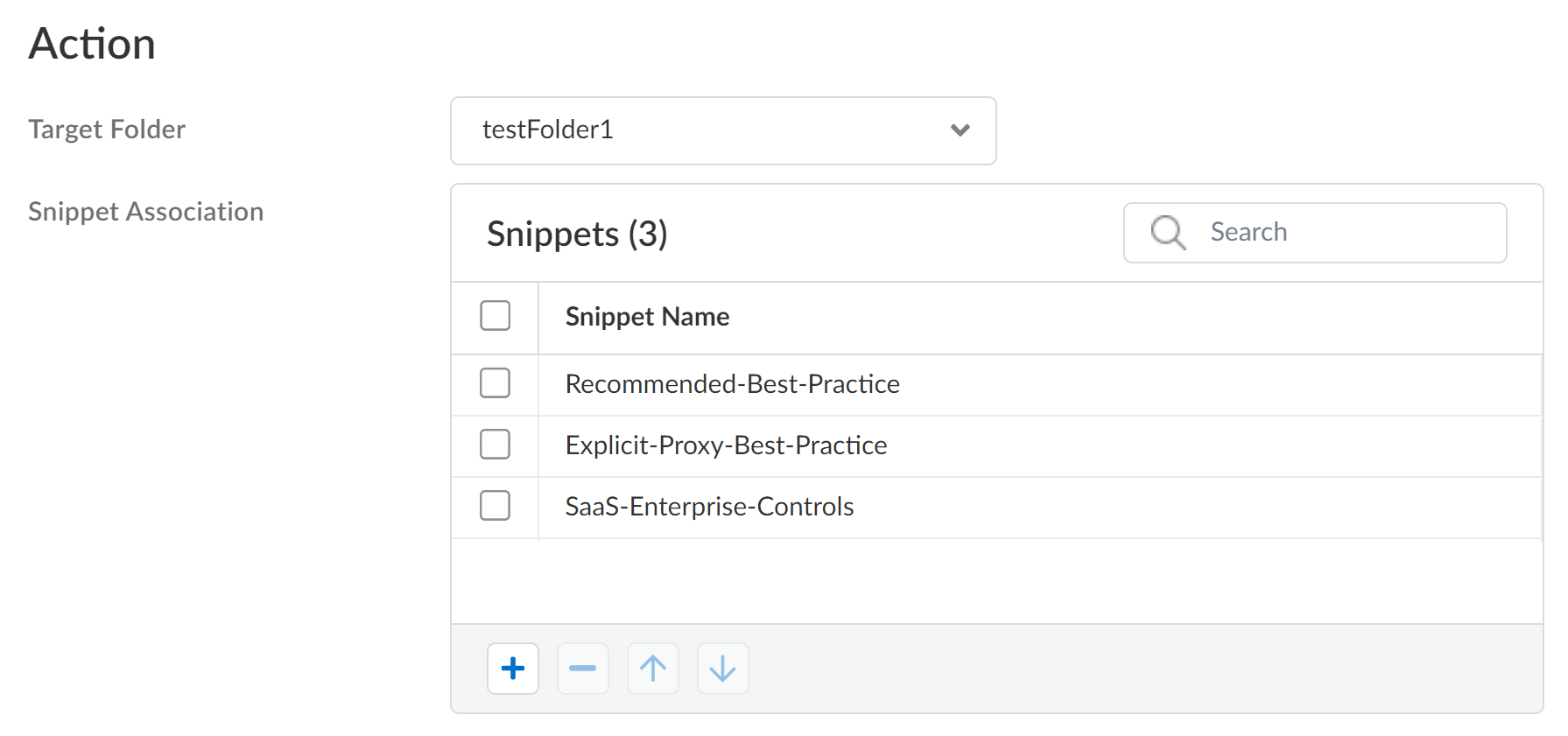Click the move down arrow icon

pyautogui.click(x=722, y=669)
